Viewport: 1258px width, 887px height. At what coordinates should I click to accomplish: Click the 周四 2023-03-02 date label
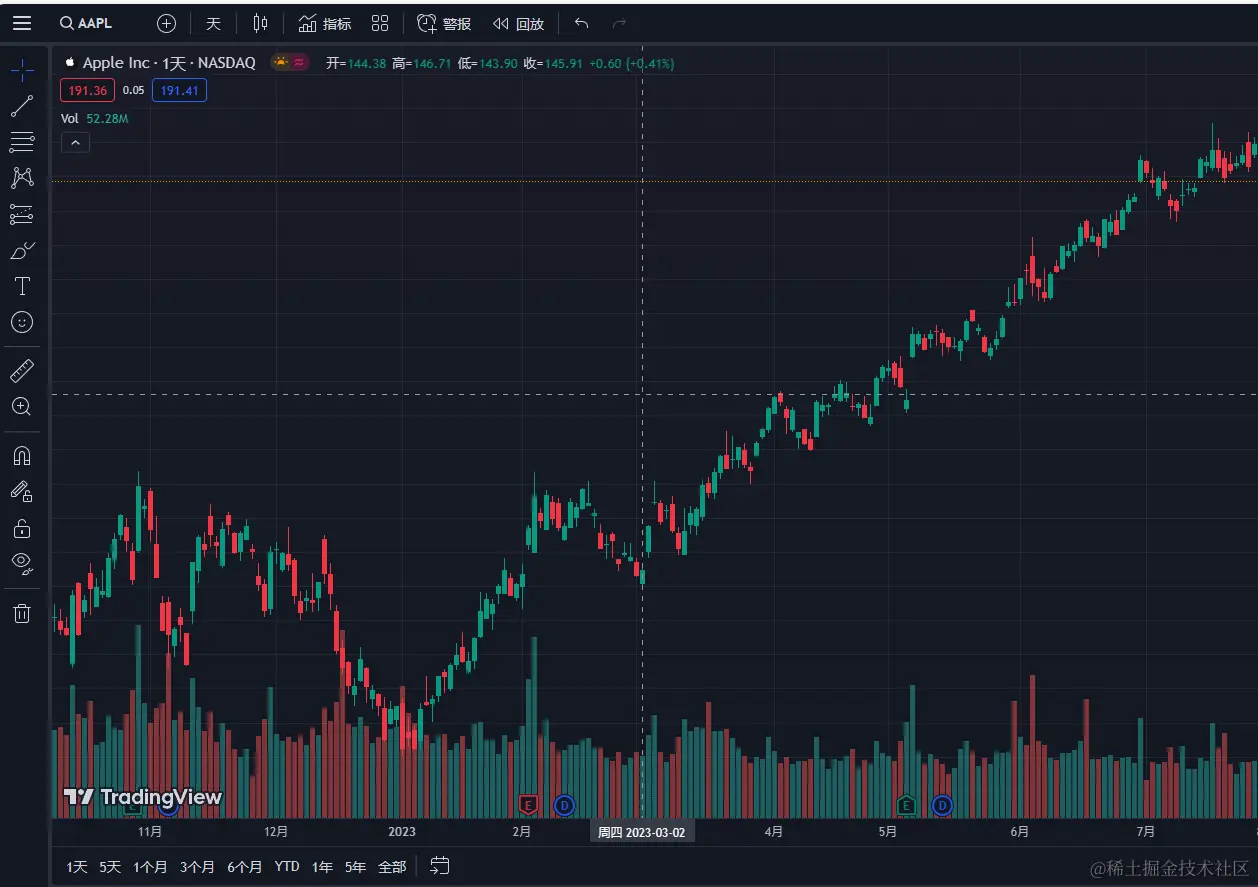[642, 832]
